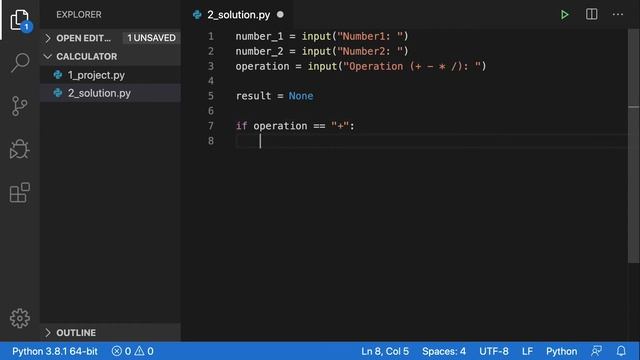Place cursor on line 1 number_1 code
640x360 pixels.
(322, 36)
